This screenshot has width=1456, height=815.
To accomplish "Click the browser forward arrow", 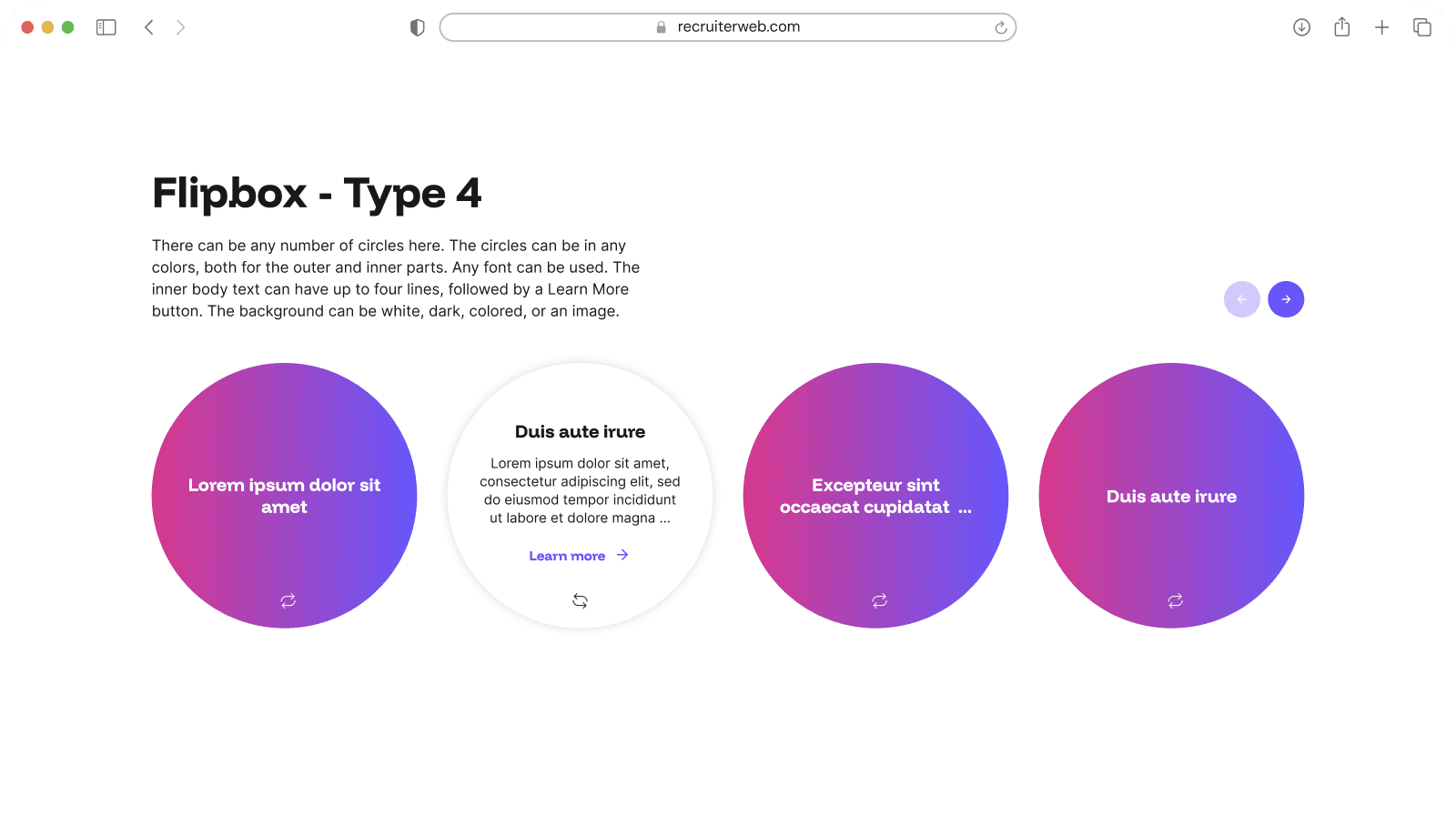I will coord(180,27).
